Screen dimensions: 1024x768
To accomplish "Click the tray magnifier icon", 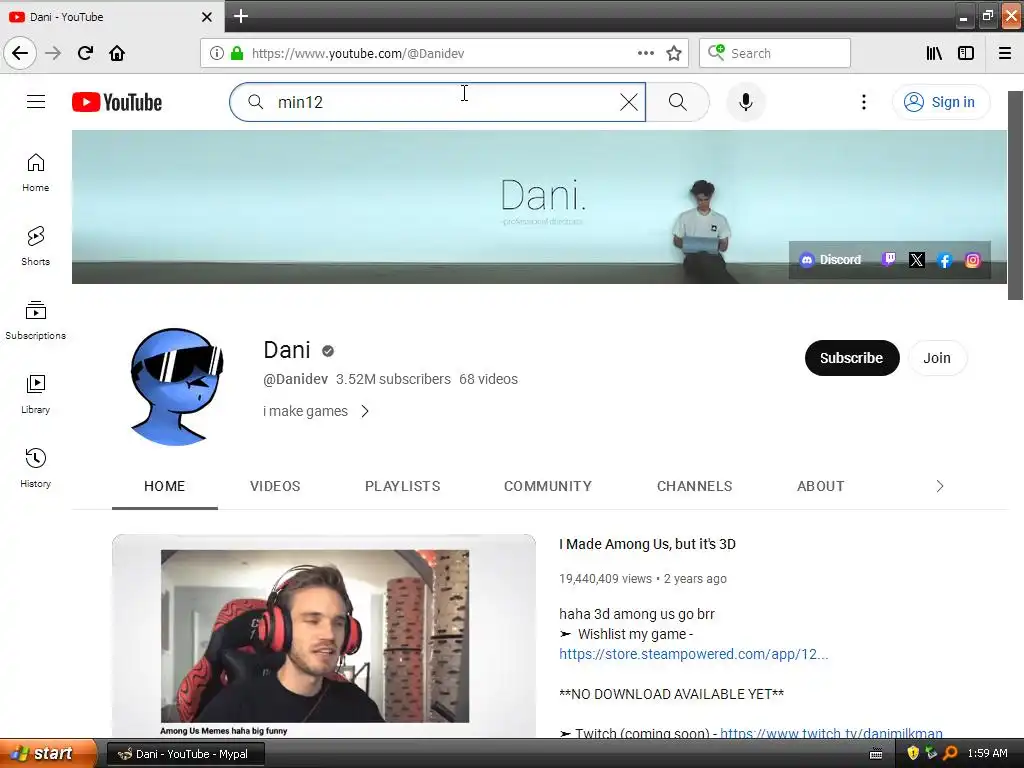I will click(950, 753).
